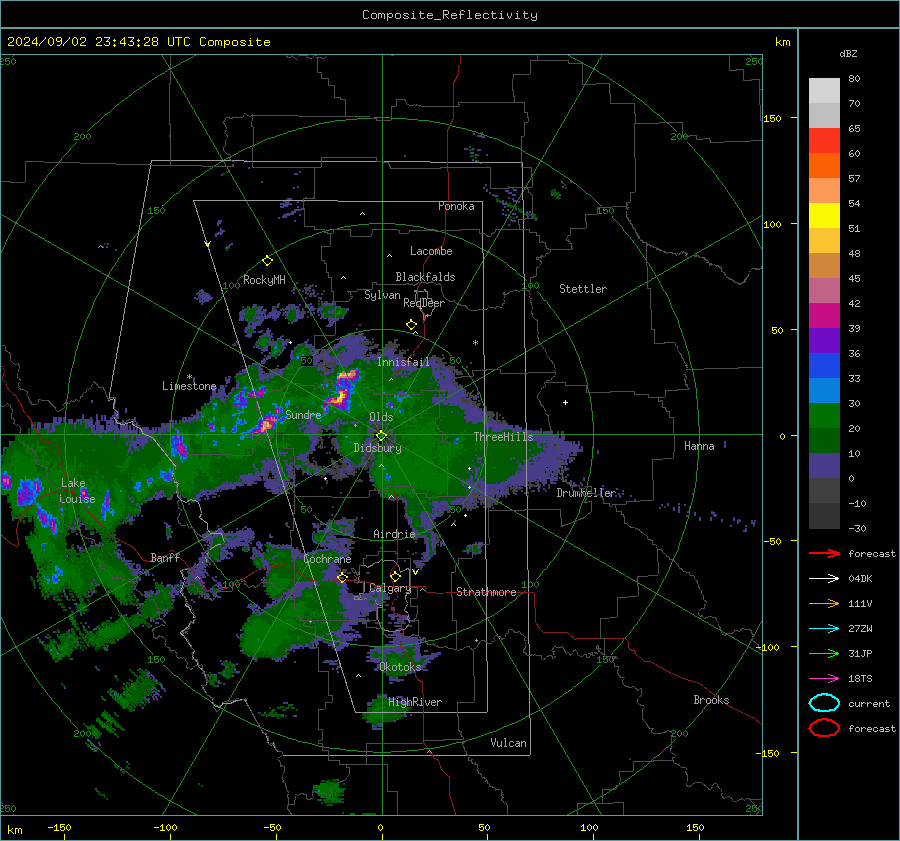Click yellow diamond marker below Cochrane
Viewport: 900px width, 841px height.
pyautogui.click(x=342, y=577)
